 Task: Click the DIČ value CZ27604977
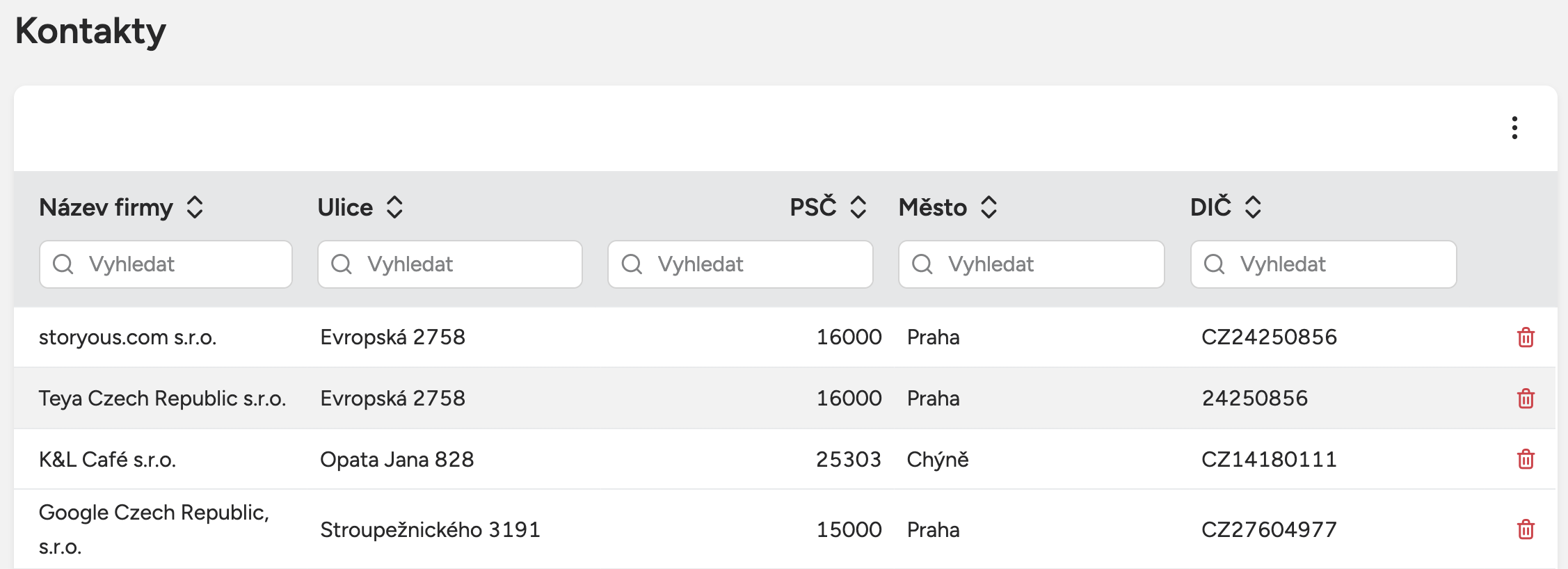pos(1269,530)
